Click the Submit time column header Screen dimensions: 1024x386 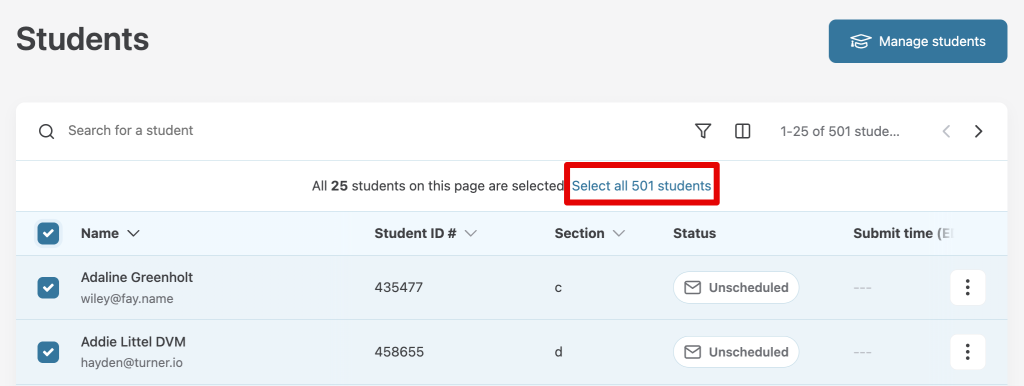click(x=902, y=233)
